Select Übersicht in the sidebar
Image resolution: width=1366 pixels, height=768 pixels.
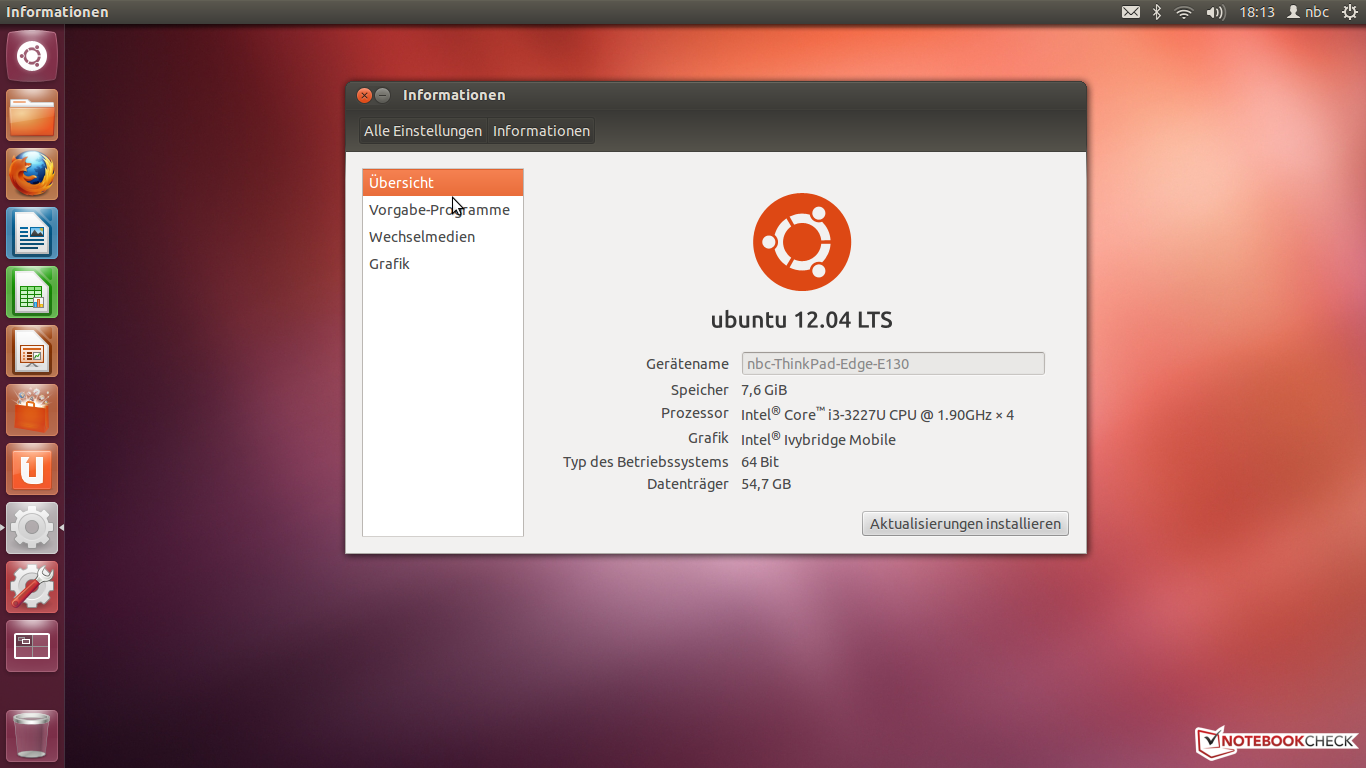coord(443,183)
